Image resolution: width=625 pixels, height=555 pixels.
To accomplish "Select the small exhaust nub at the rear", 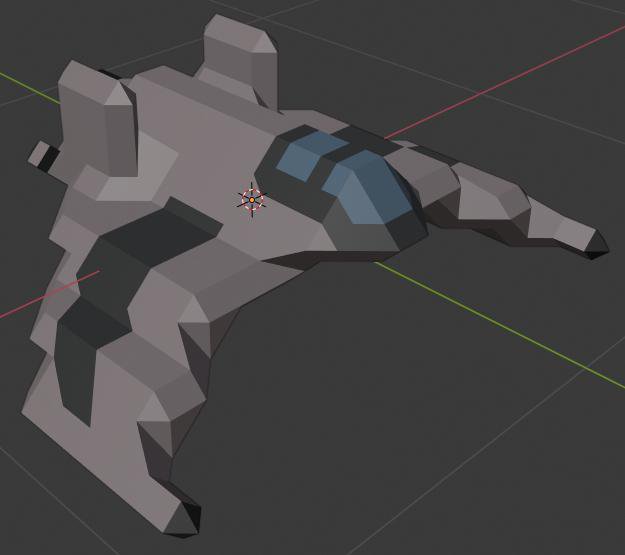I will (x=43, y=155).
